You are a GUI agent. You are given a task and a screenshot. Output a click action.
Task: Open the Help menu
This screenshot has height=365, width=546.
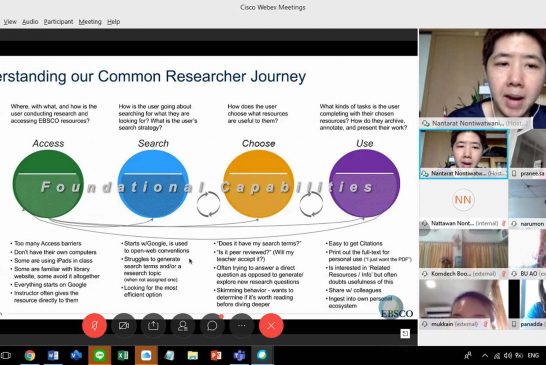point(113,22)
